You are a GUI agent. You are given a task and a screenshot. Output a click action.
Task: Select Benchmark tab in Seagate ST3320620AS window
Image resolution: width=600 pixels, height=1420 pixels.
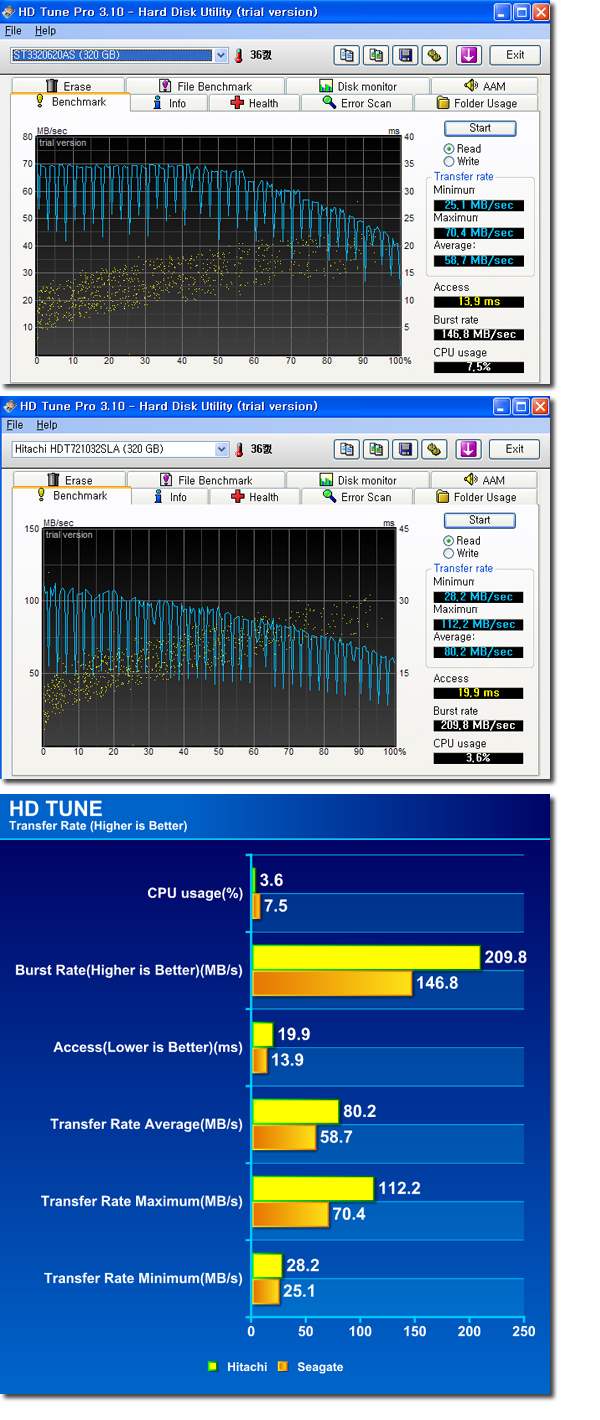pos(70,102)
